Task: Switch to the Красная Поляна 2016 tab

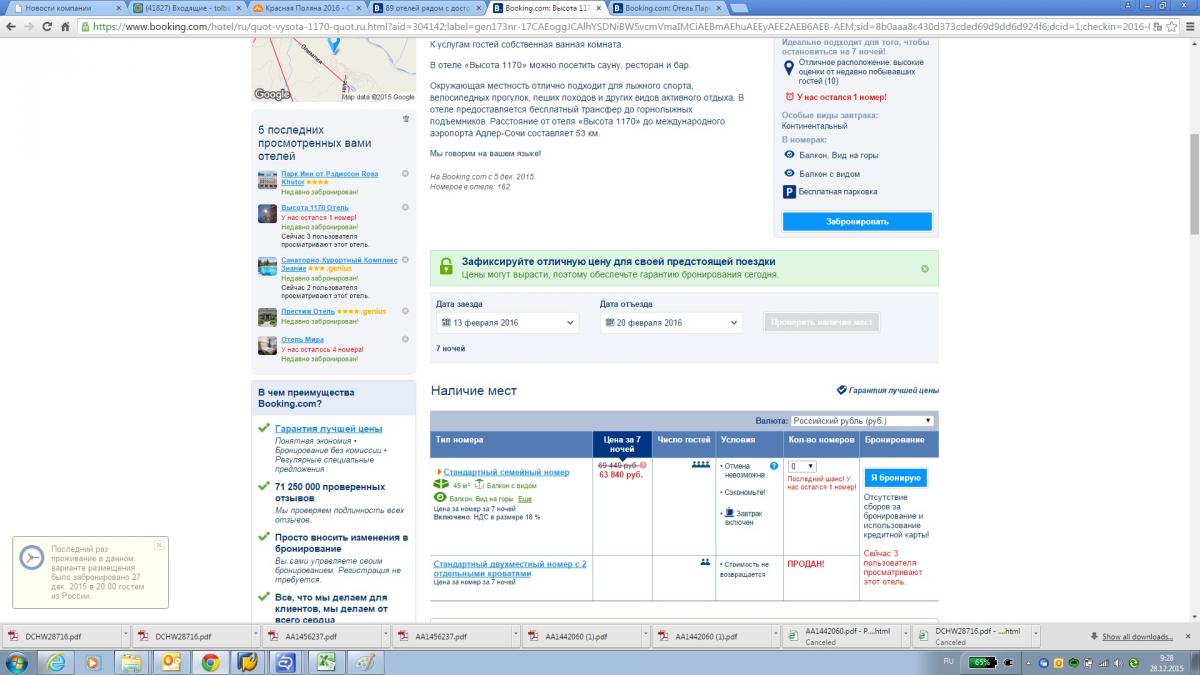Action: [x=307, y=8]
